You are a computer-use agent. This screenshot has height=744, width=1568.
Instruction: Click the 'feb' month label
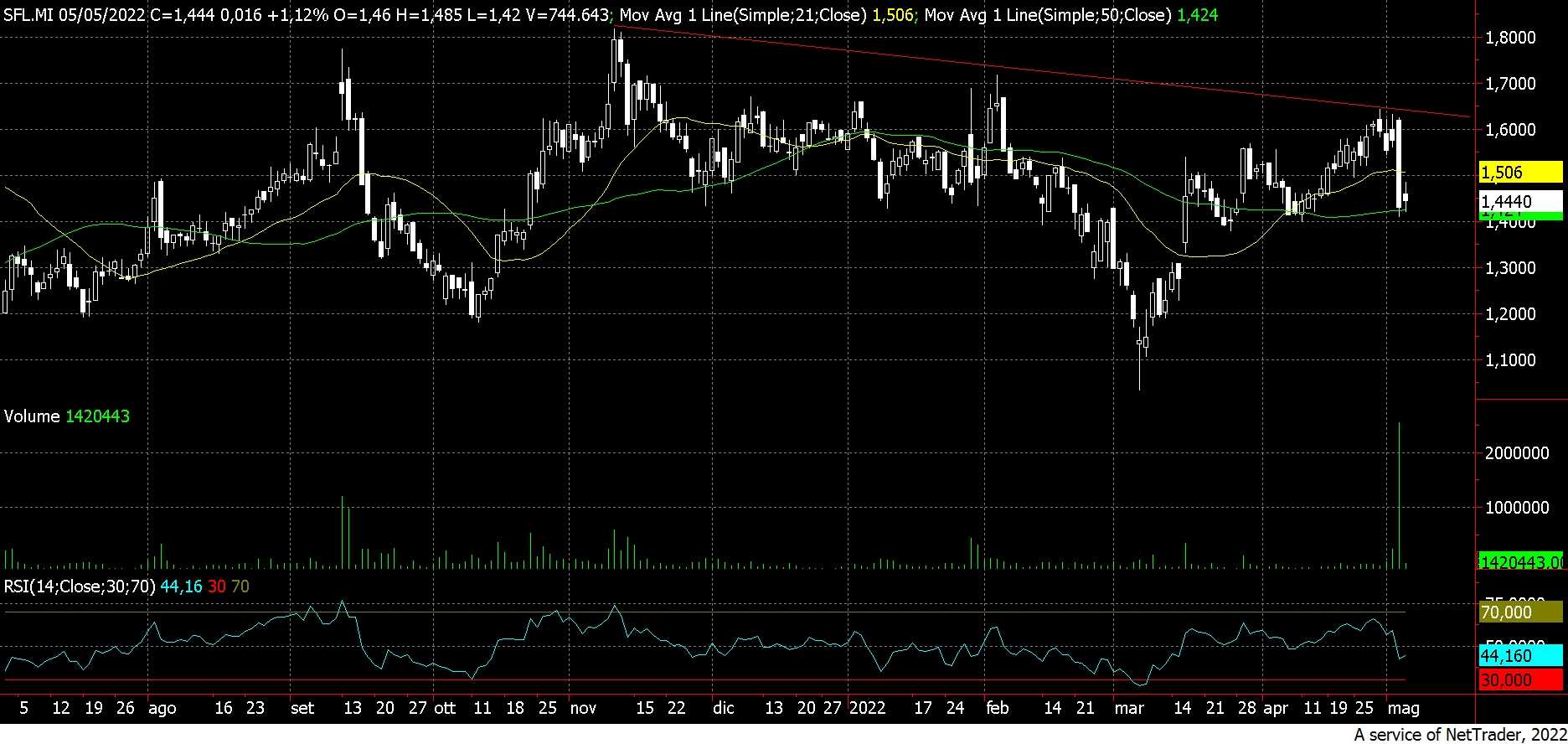[x=998, y=708]
